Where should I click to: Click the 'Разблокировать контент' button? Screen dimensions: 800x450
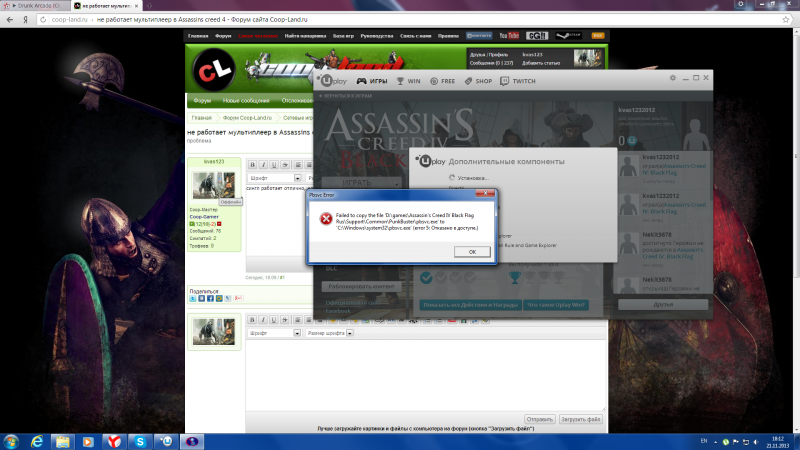(361, 287)
